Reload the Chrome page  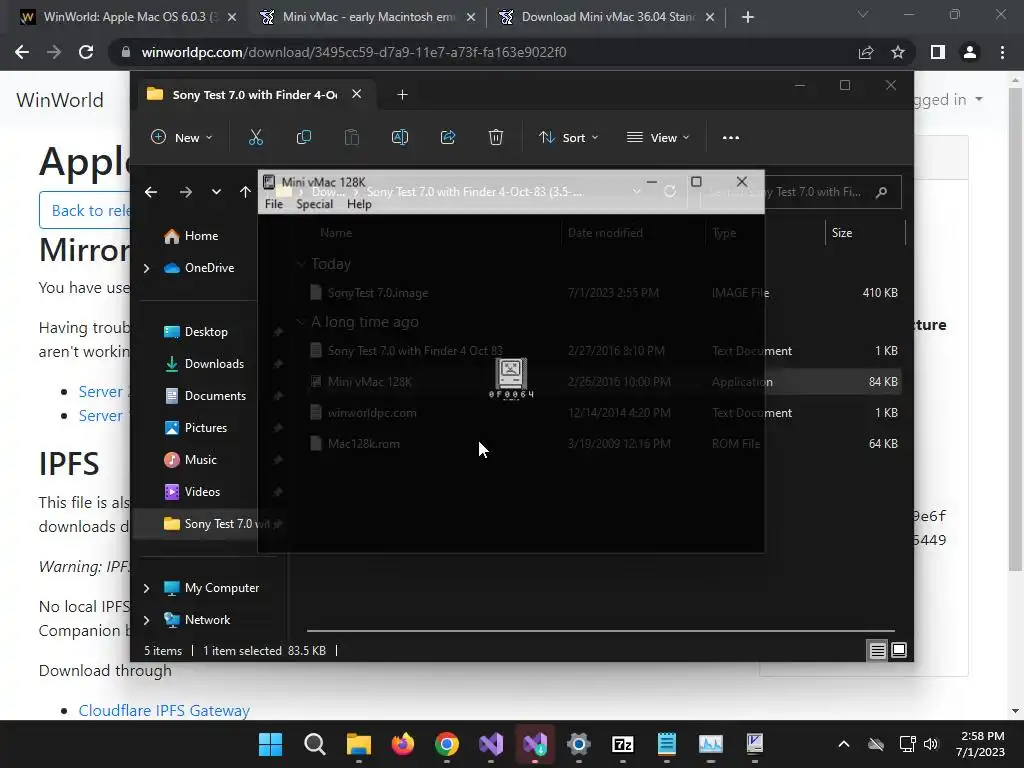[x=86, y=53]
